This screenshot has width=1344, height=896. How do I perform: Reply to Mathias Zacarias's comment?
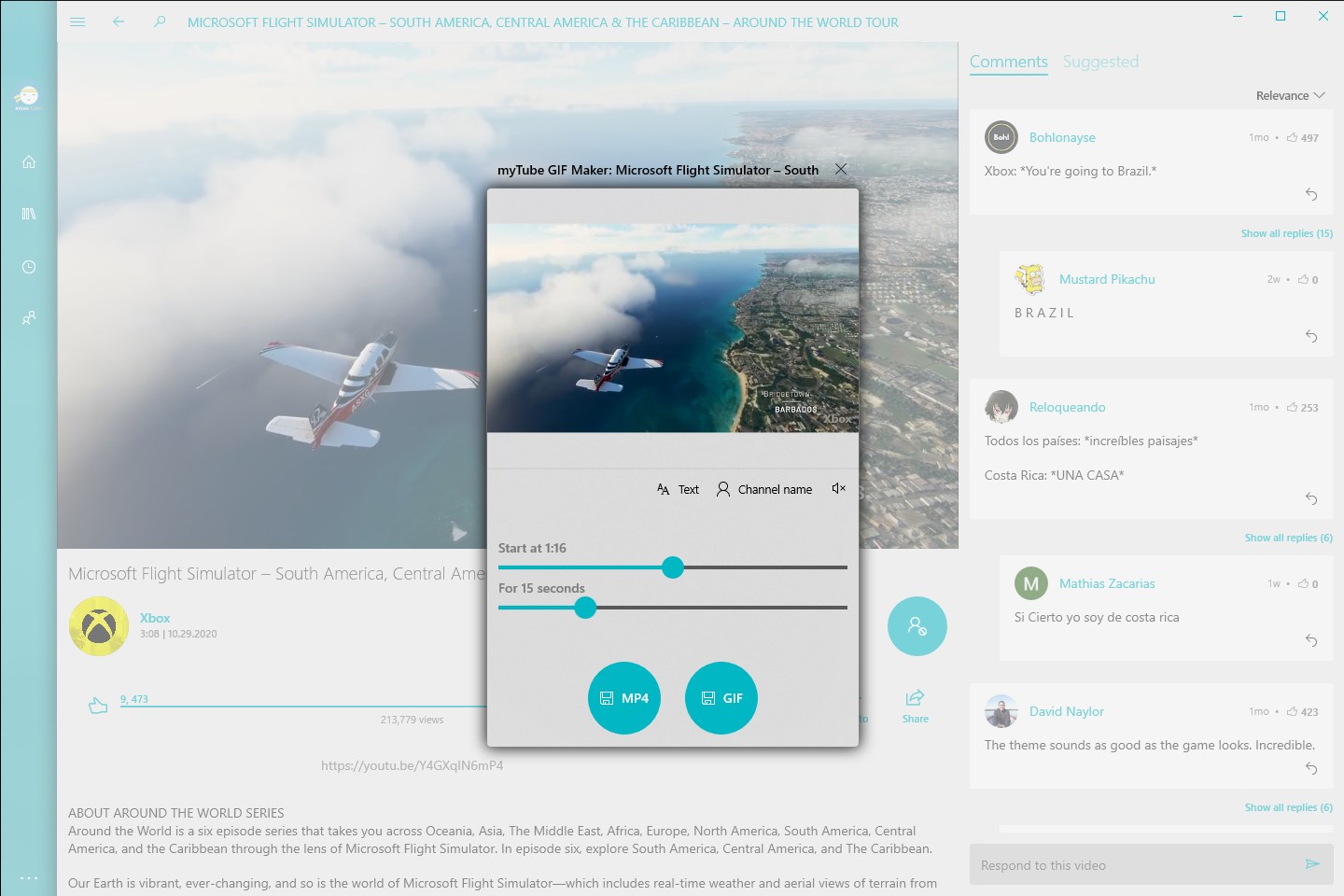click(x=1311, y=640)
